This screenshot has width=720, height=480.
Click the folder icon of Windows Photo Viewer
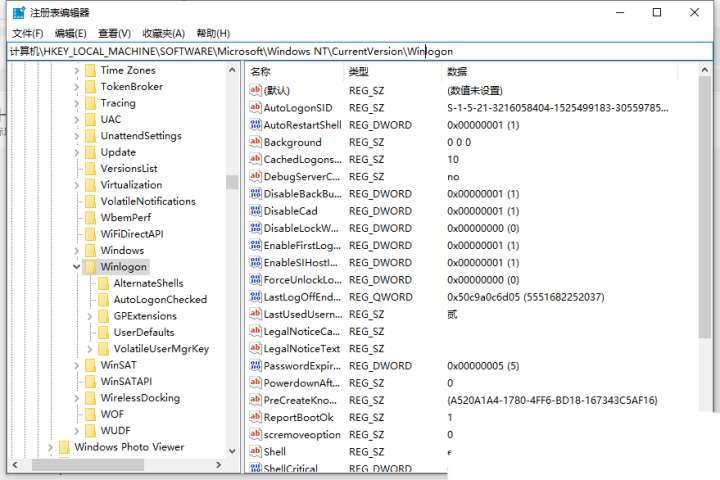pos(65,447)
